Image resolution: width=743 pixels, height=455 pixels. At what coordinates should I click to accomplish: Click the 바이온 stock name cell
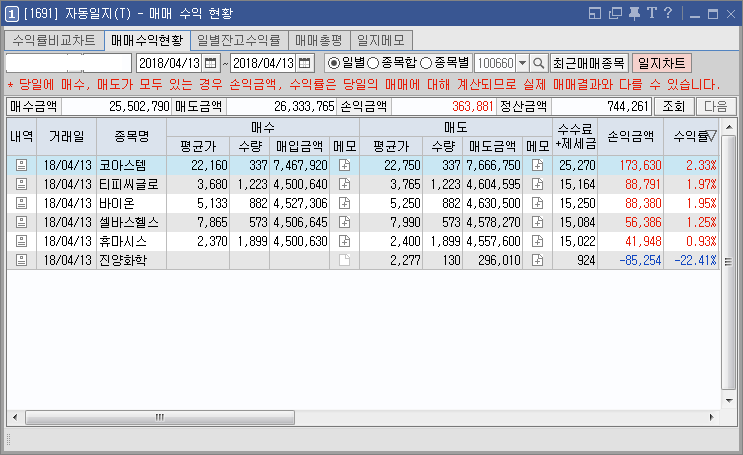132,203
